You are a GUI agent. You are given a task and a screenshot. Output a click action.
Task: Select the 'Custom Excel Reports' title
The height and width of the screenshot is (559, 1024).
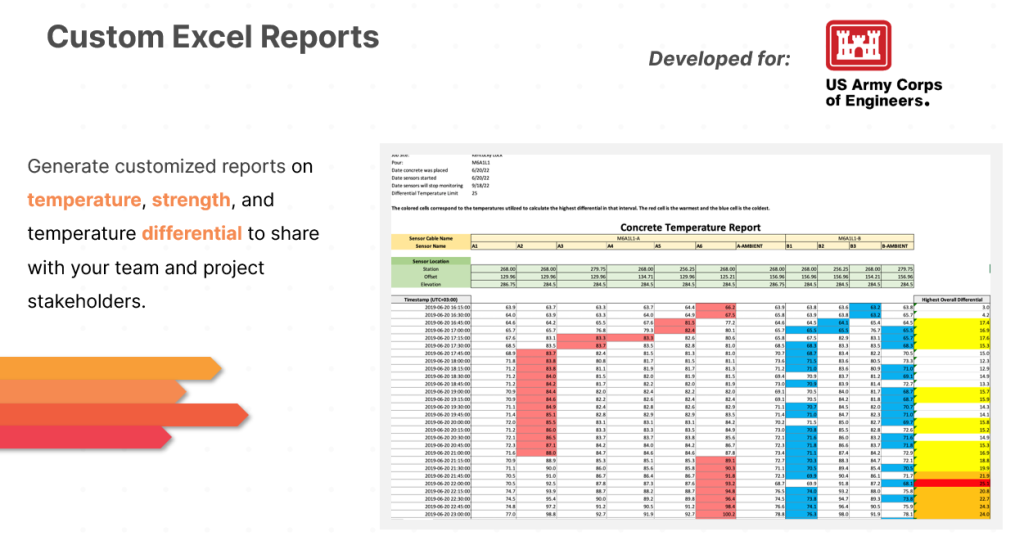pyautogui.click(x=213, y=37)
